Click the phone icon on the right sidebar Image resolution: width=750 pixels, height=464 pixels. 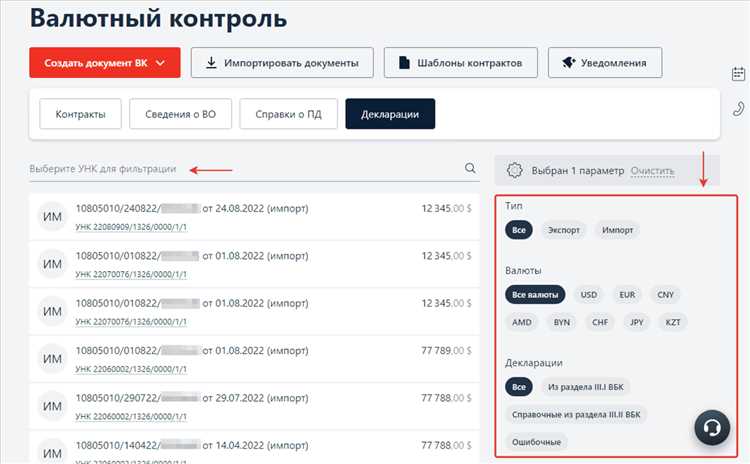738,109
